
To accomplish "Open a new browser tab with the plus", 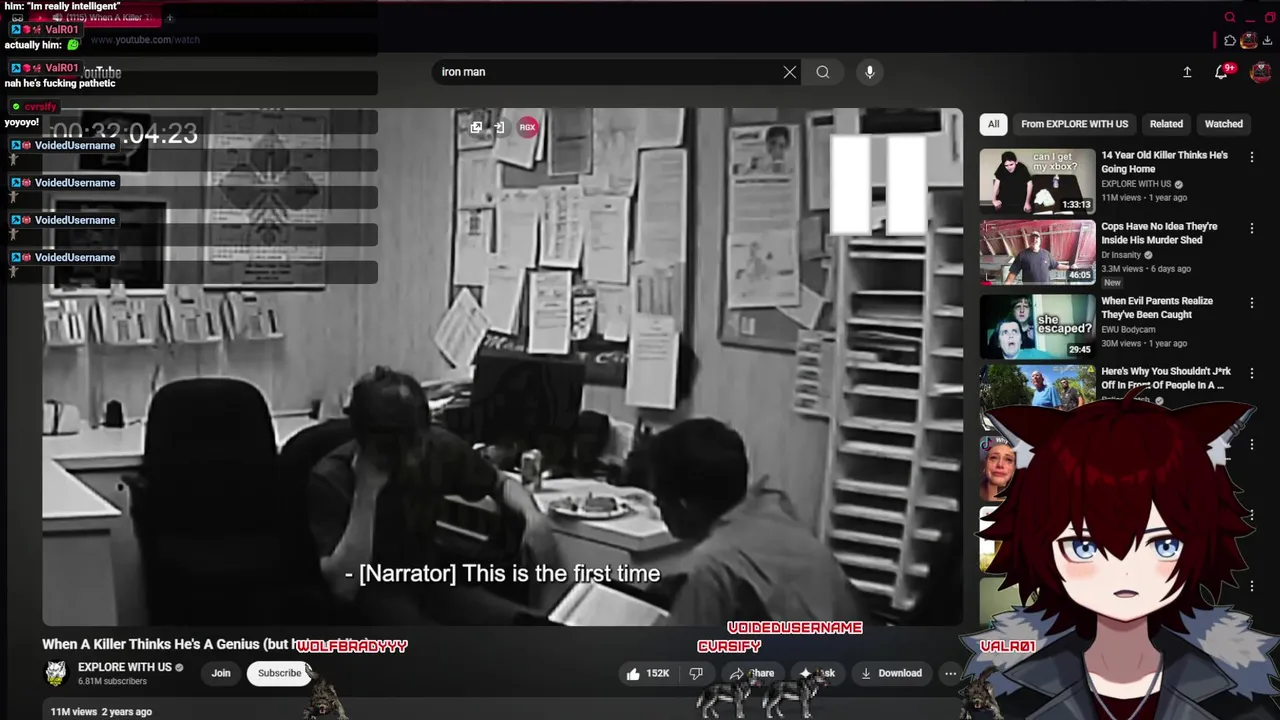I will (170, 17).
